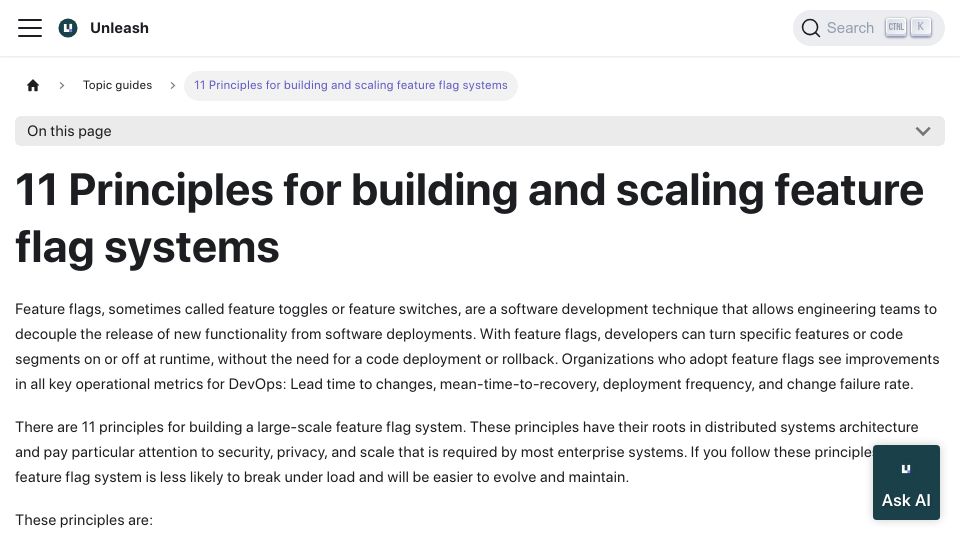Click the K key hint in search

[921, 27]
